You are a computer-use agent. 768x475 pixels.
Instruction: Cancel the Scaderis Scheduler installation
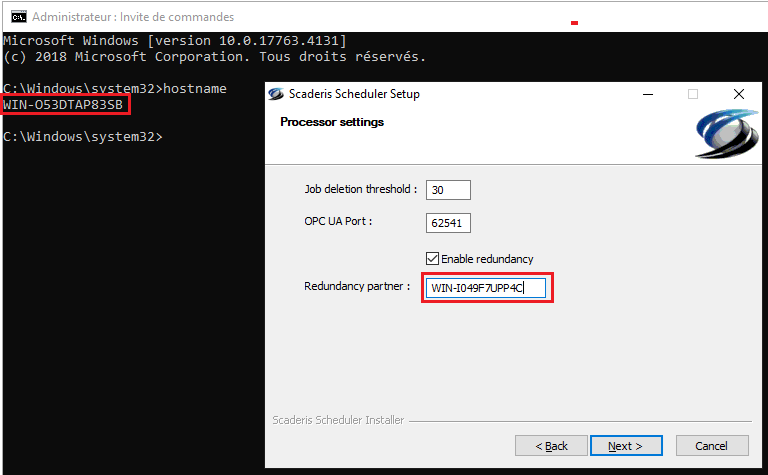pos(712,445)
